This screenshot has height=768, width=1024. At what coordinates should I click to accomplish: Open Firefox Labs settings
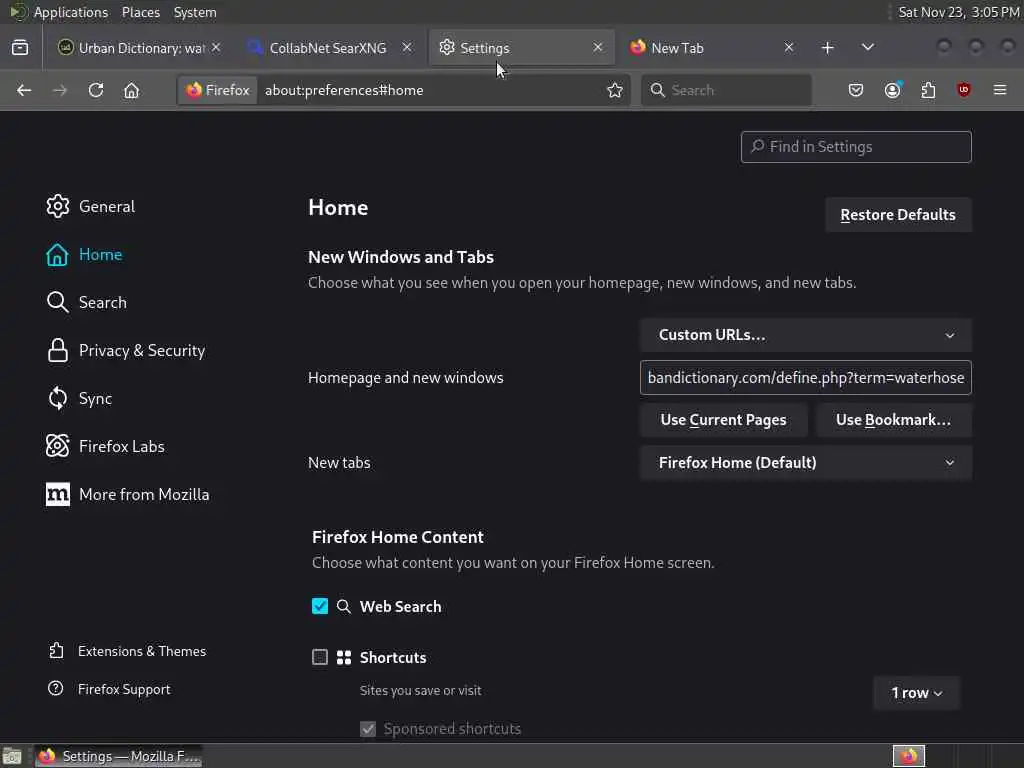tap(105, 447)
